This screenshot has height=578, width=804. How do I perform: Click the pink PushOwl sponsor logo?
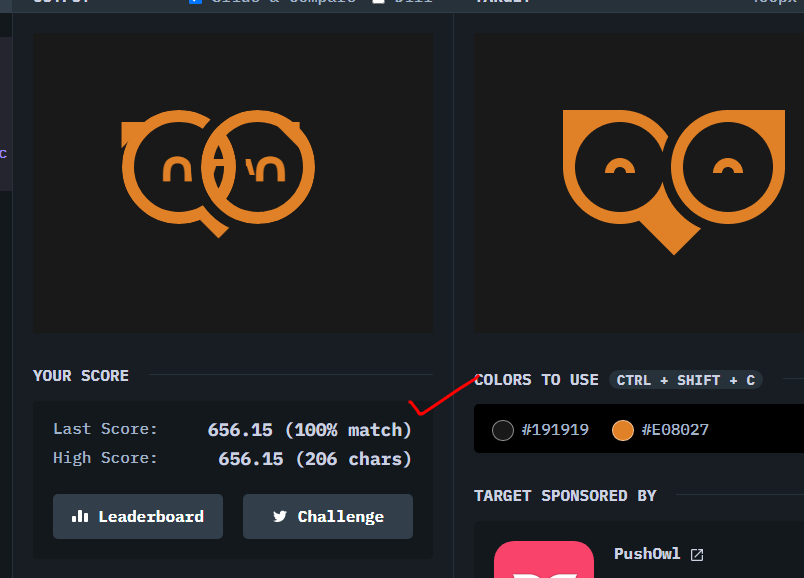(x=544, y=560)
